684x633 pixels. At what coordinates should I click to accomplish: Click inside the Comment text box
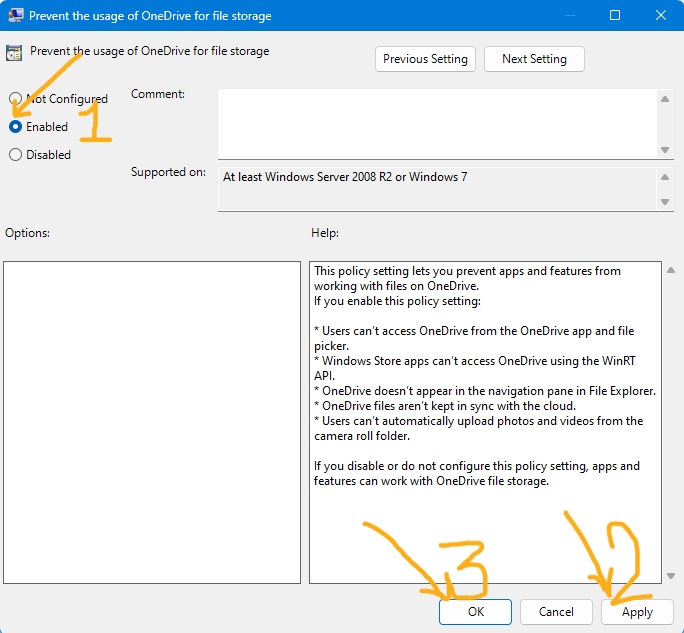tap(437, 124)
